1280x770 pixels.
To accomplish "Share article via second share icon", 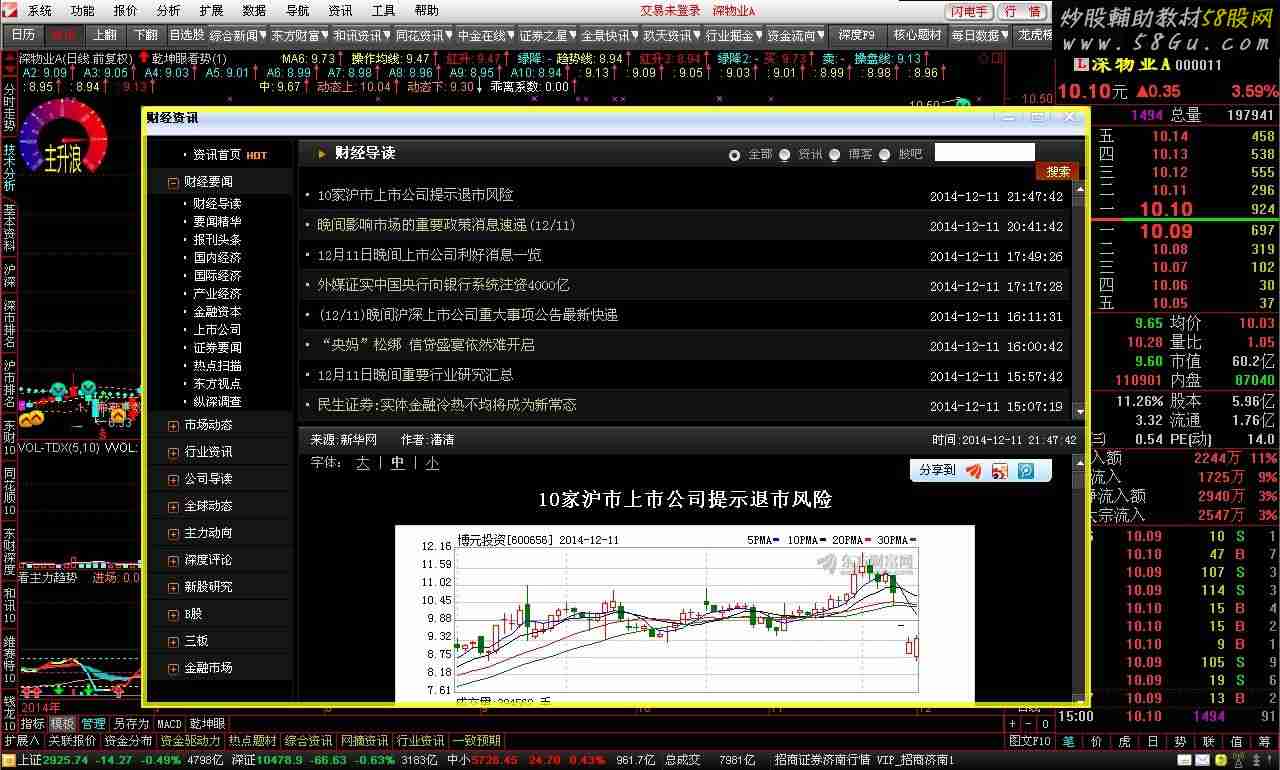I will coord(999,470).
